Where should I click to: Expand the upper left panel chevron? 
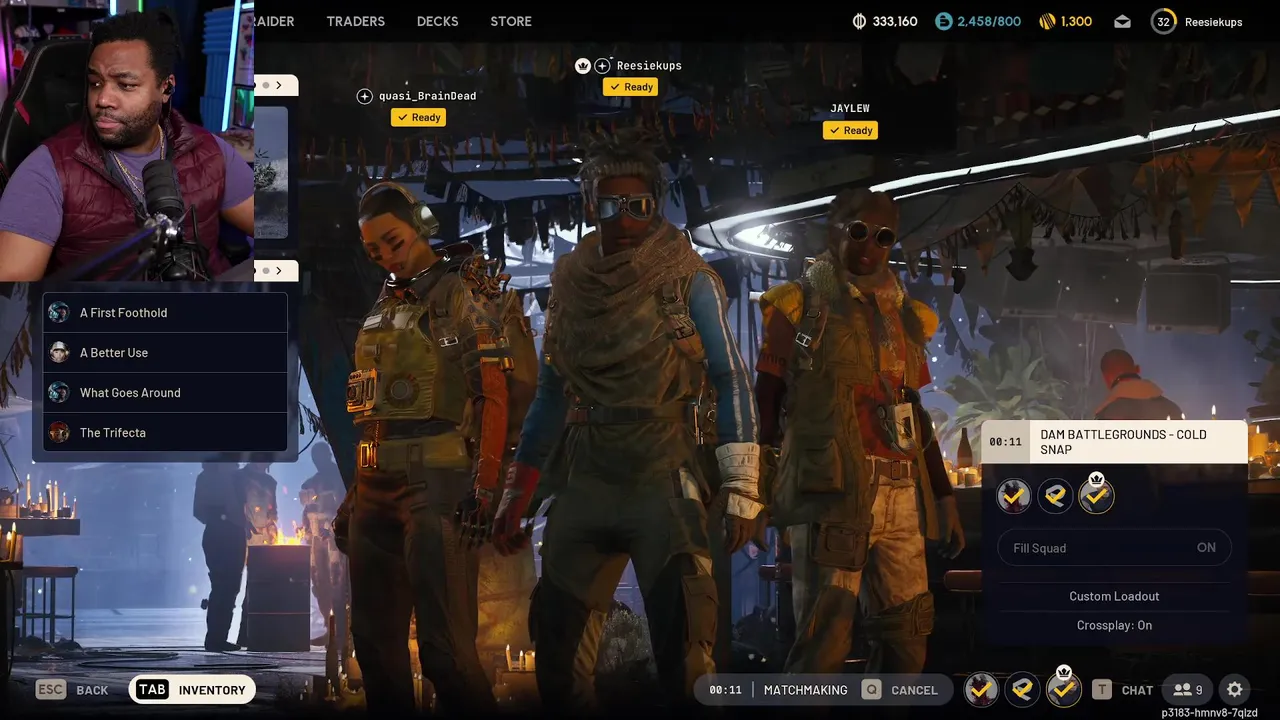pos(278,85)
